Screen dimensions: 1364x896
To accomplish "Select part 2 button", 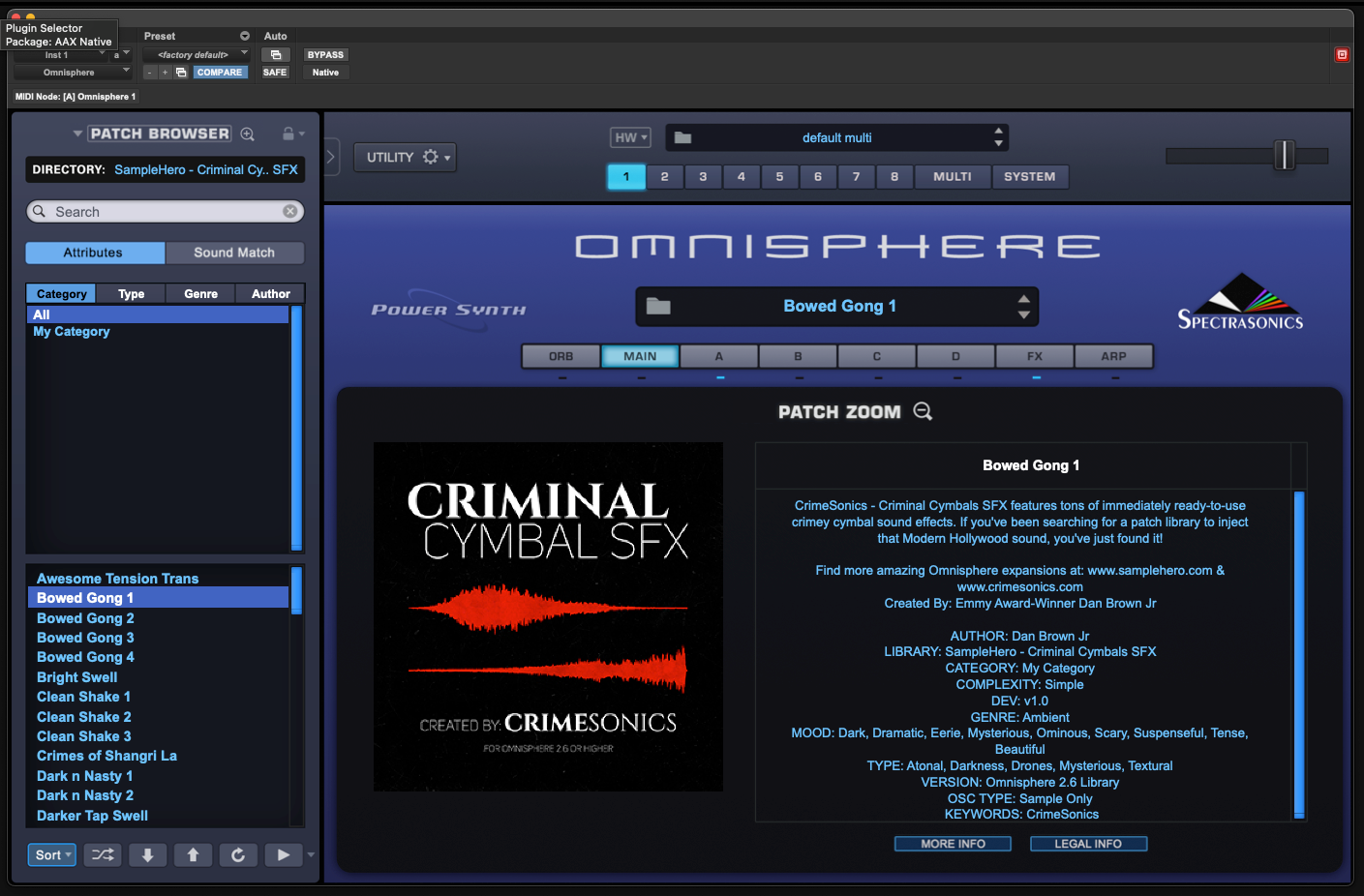I will (x=664, y=176).
